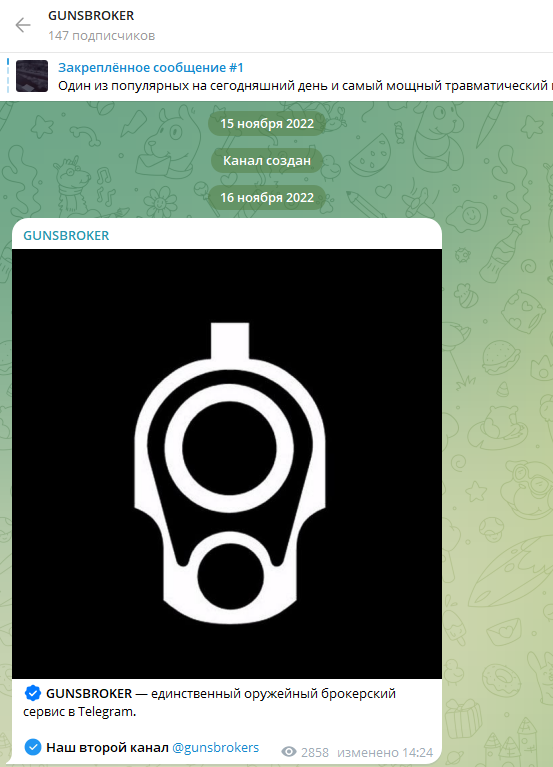Click the изменено 14:24 edited timestamp

click(385, 752)
